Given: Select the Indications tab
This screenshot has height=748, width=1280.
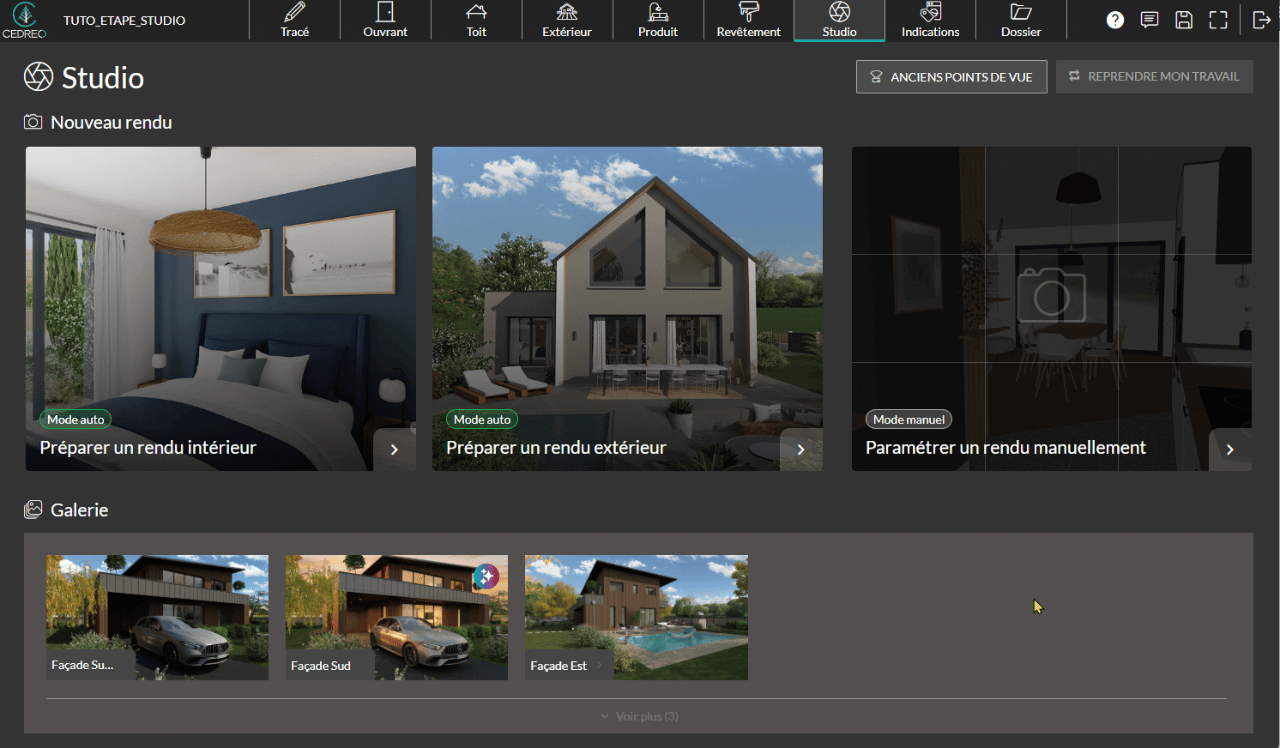Looking at the screenshot, I should click(x=930, y=20).
